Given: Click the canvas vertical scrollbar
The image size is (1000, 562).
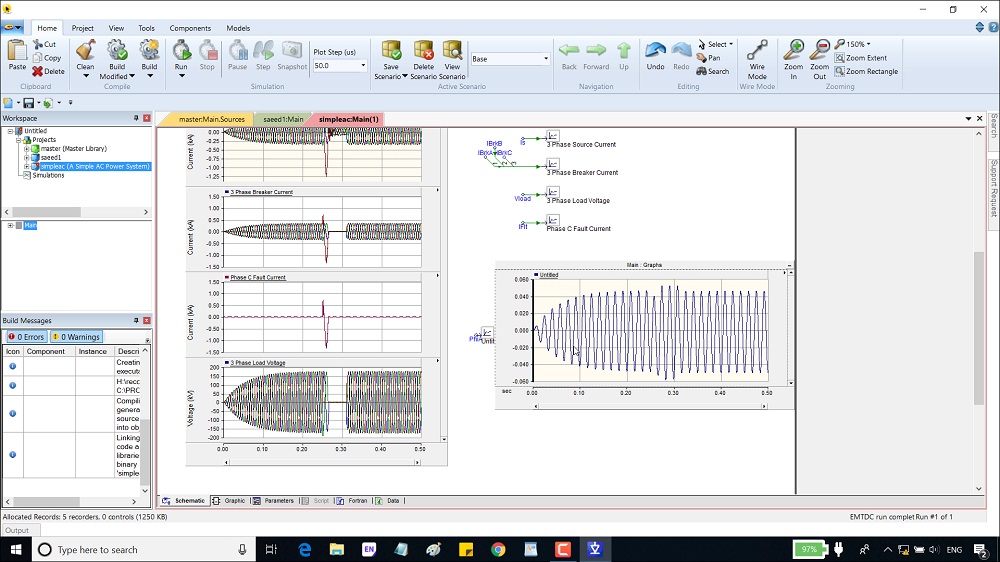Looking at the screenshot, I should (x=979, y=328).
